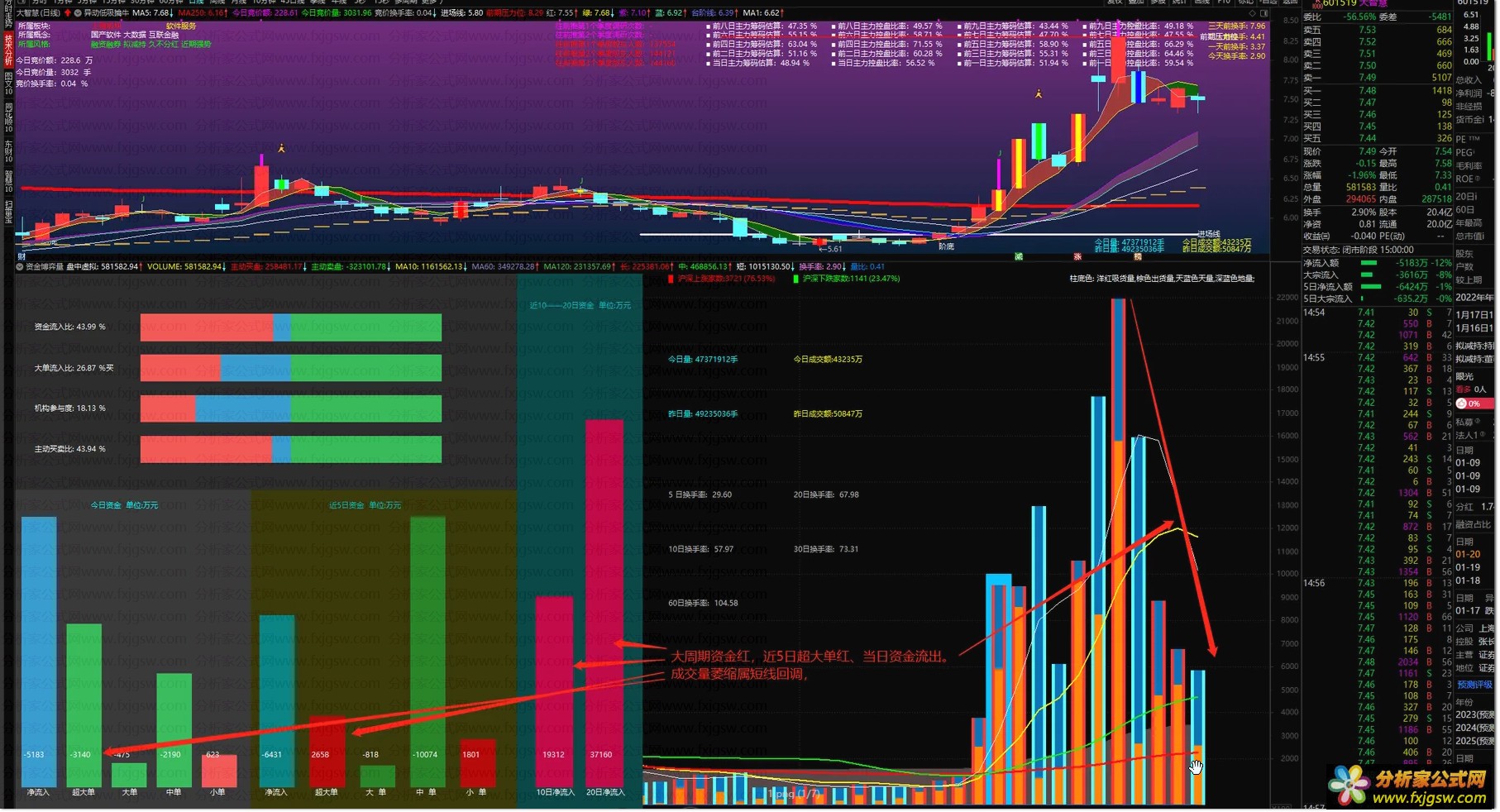Click the red 623 小单 bar
Screen dimensions: 1500x812
219,771
